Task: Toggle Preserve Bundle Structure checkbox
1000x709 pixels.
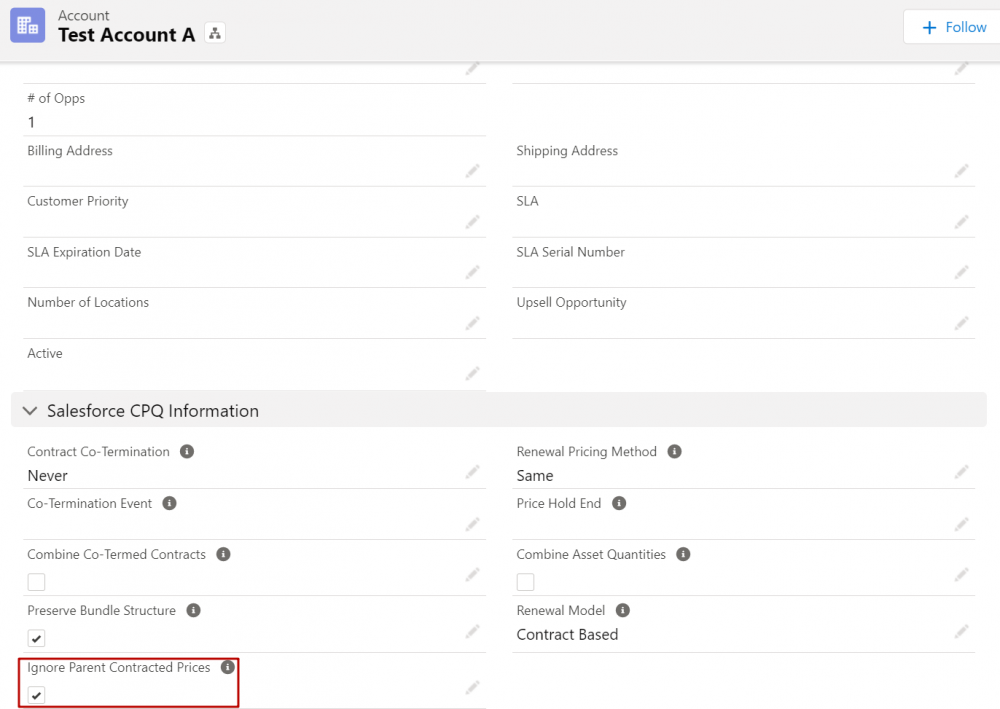Action: click(36, 638)
